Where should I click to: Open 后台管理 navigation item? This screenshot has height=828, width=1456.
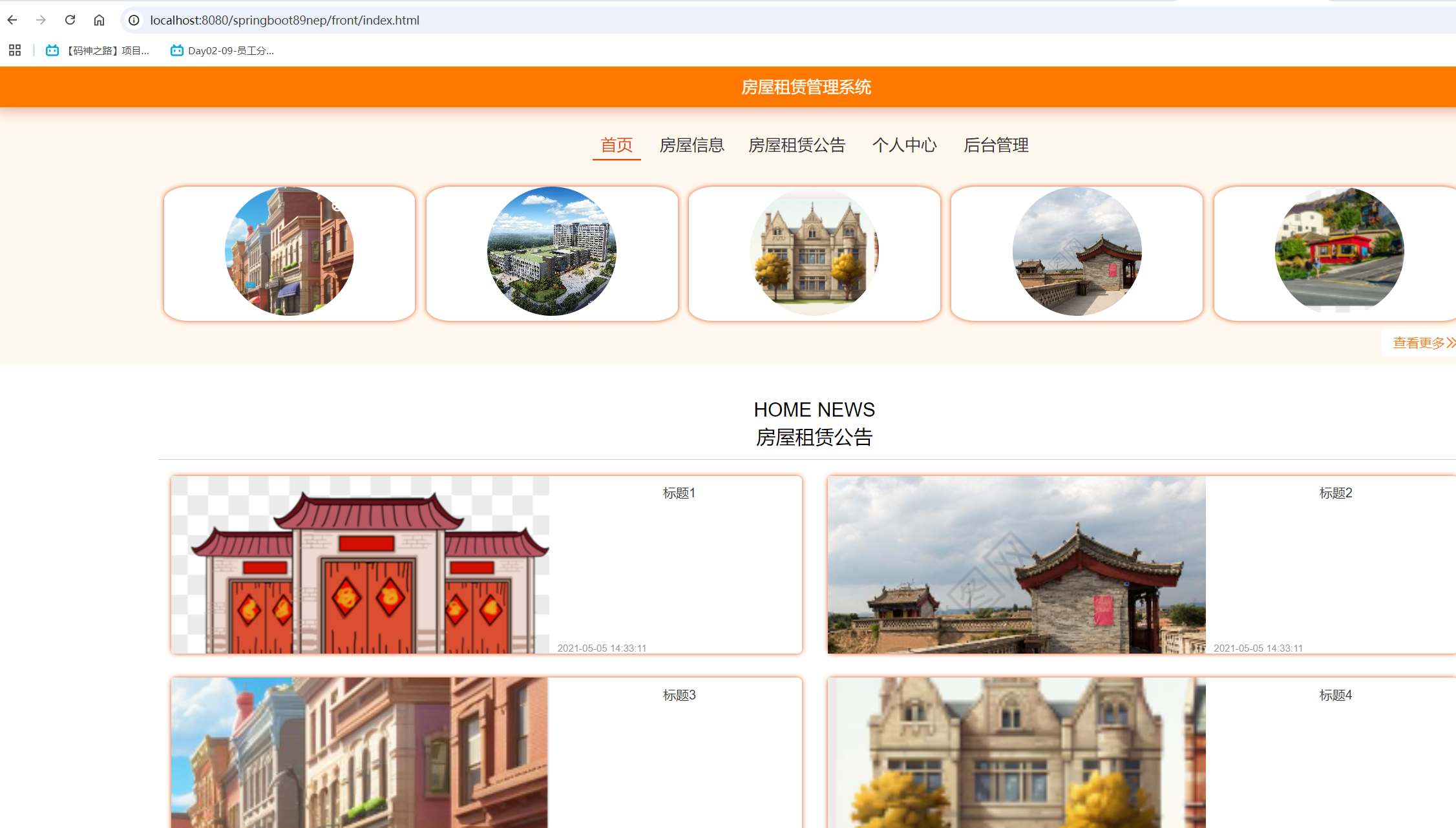[x=996, y=145]
